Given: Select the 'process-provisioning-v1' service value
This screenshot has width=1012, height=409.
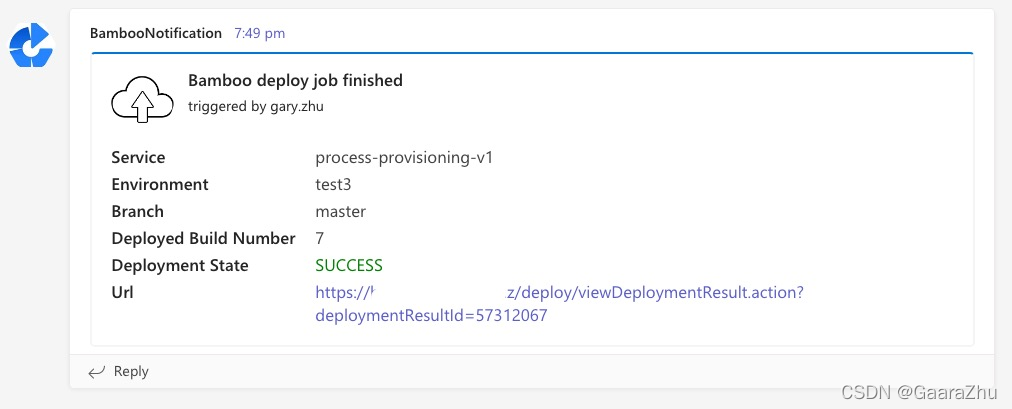Looking at the screenshot, I should click(x=404, y=158).
